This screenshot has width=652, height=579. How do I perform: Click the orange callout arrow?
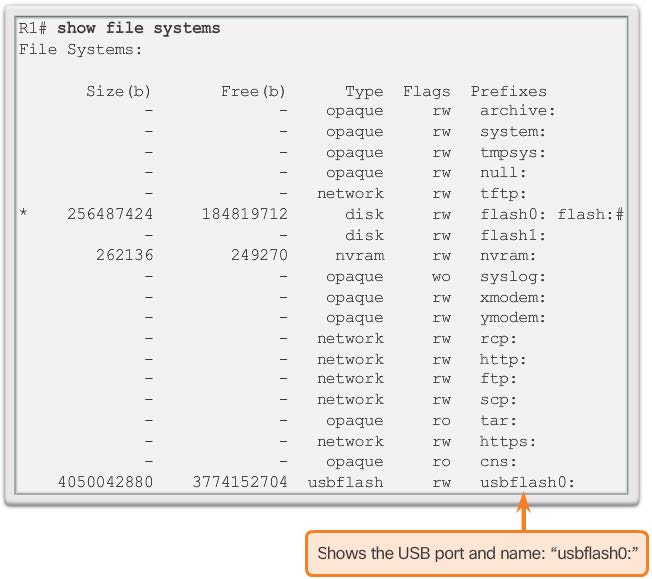[522, 512]
